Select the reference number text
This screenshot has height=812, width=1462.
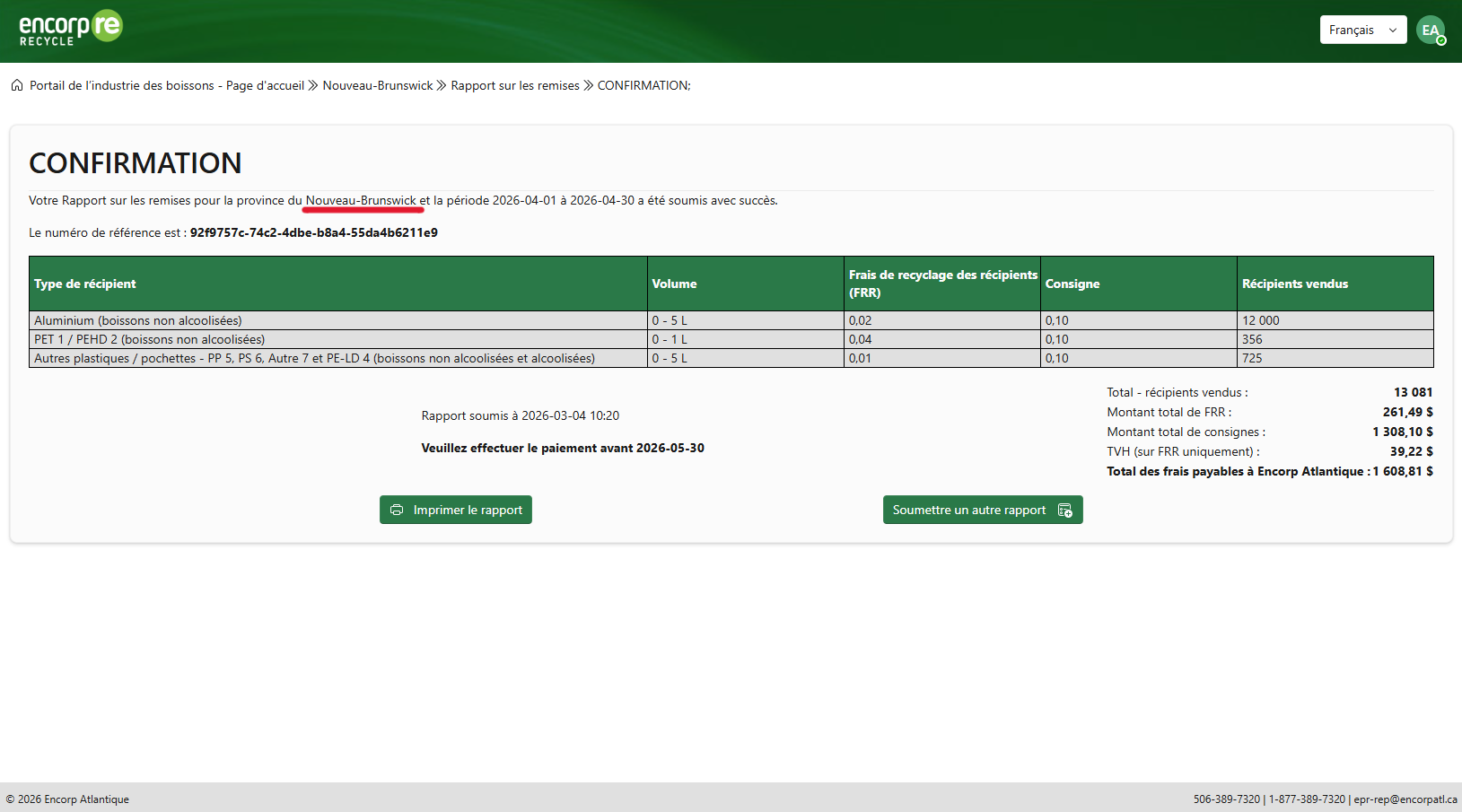click(x=313, y=232)
